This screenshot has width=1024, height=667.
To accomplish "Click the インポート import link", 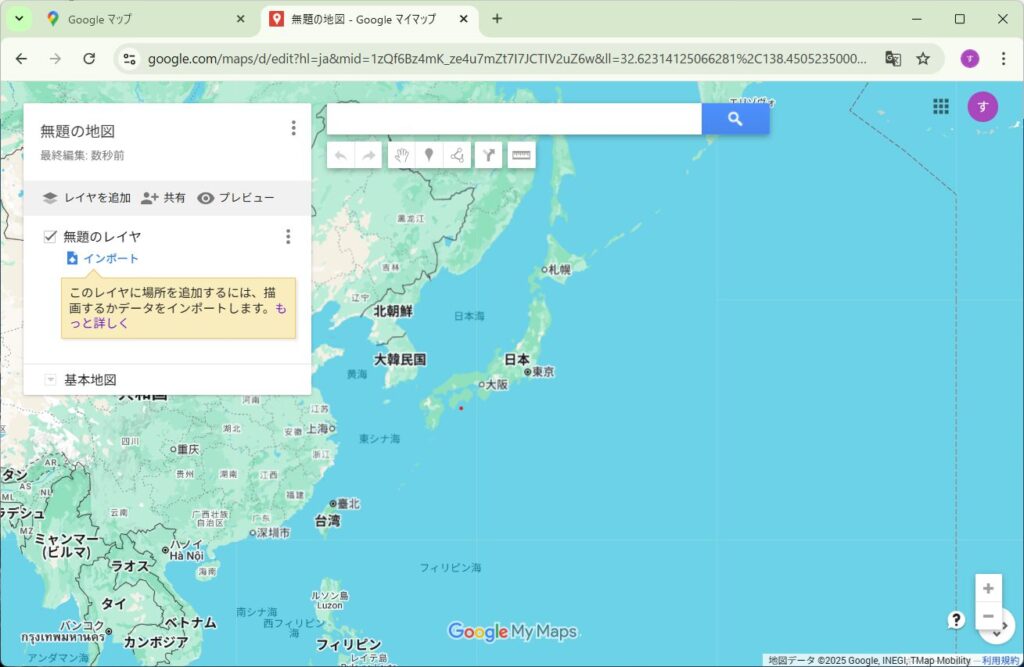I will (103, 259).
